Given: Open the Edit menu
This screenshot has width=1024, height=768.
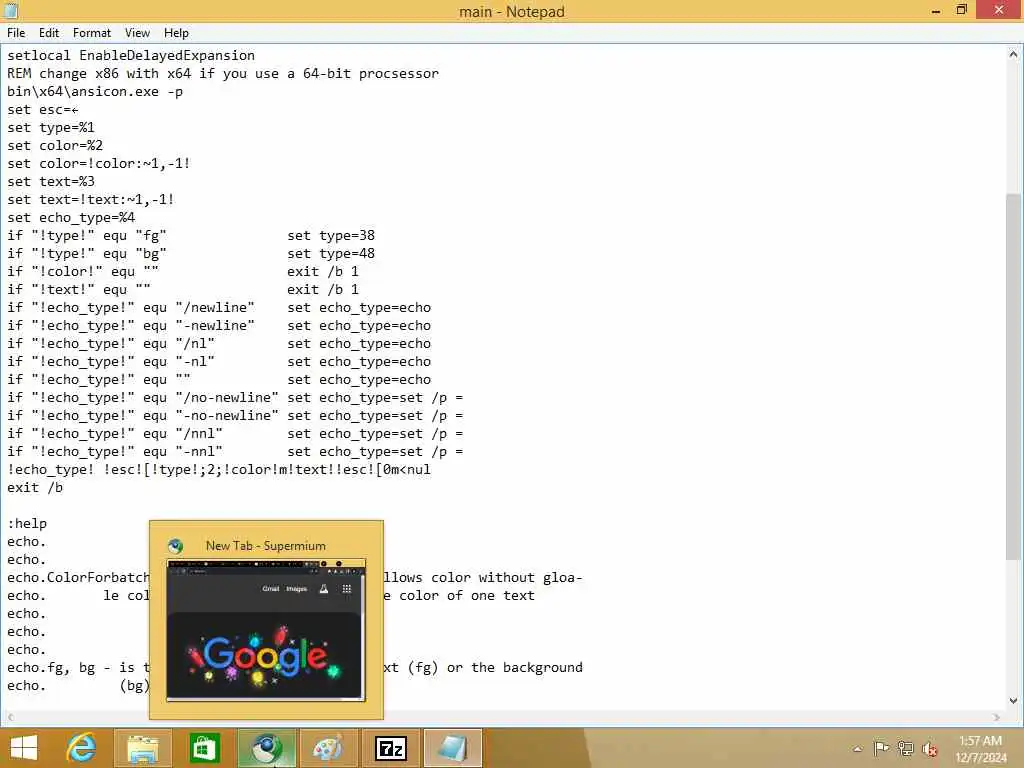Looking at the screenshot, I should pos(49,33).
